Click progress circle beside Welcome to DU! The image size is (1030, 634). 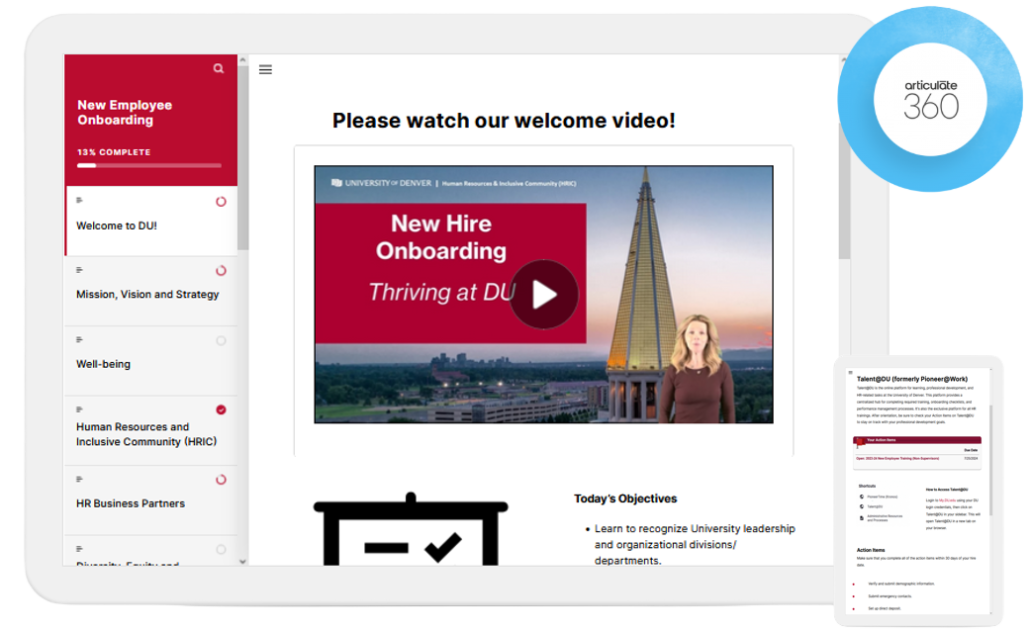coord(221,202)
